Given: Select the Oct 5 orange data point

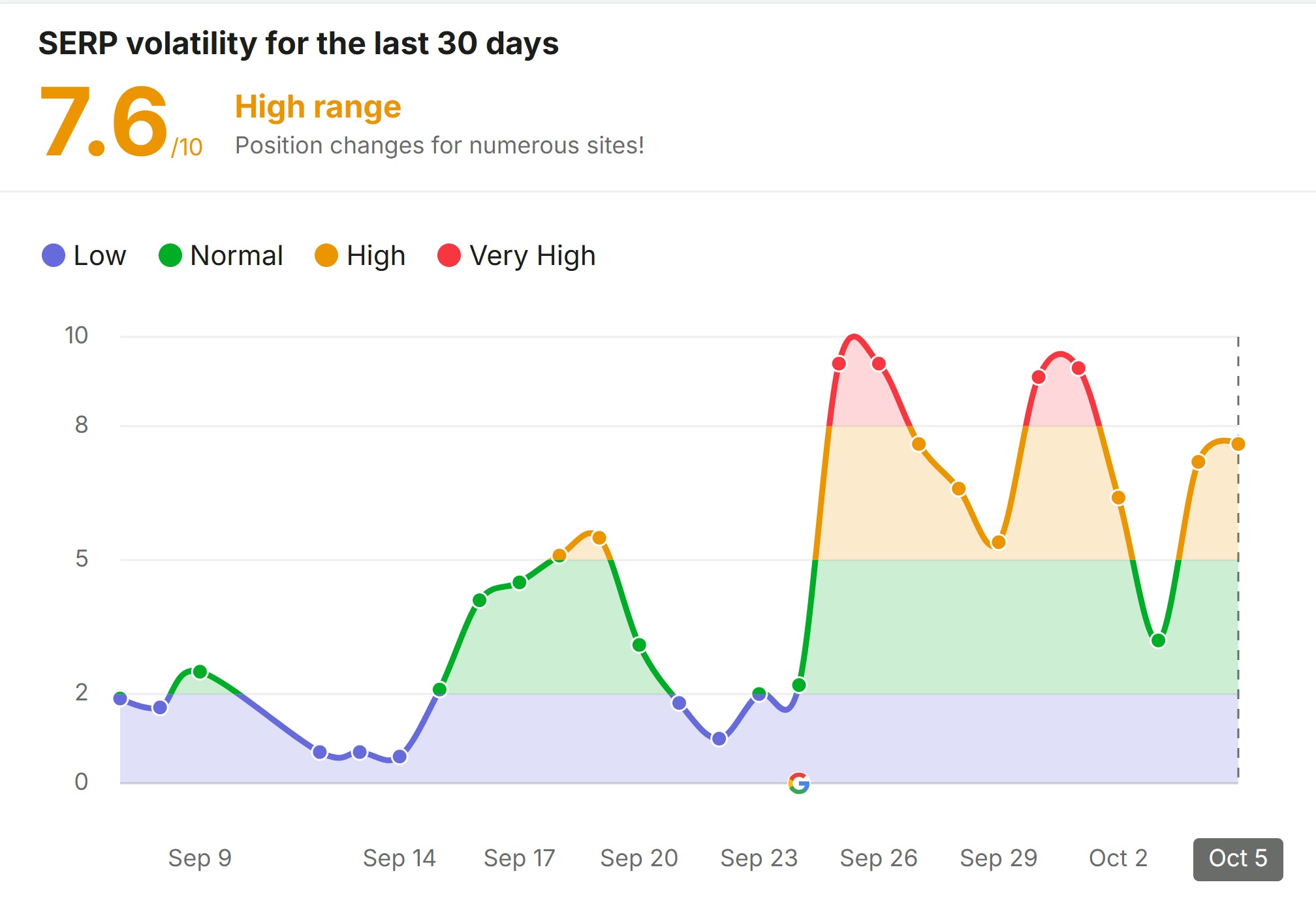Looking at the screenshot, I should [1238, 444].
